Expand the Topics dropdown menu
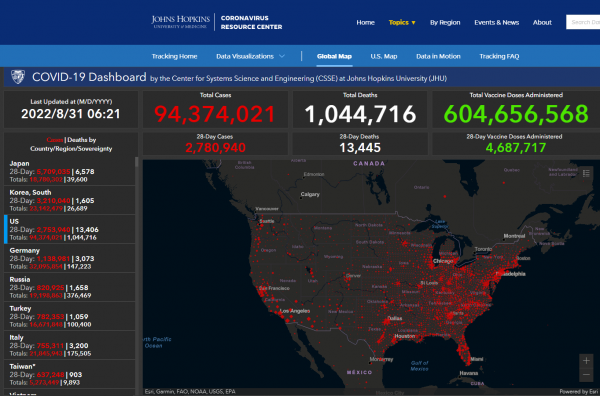600x396 pixels. [x=402, y=23]
